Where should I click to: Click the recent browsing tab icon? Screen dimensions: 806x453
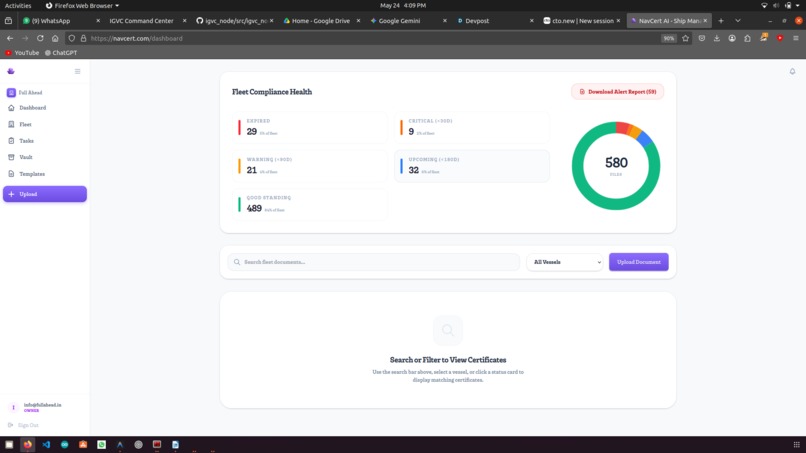click(8, 21)
